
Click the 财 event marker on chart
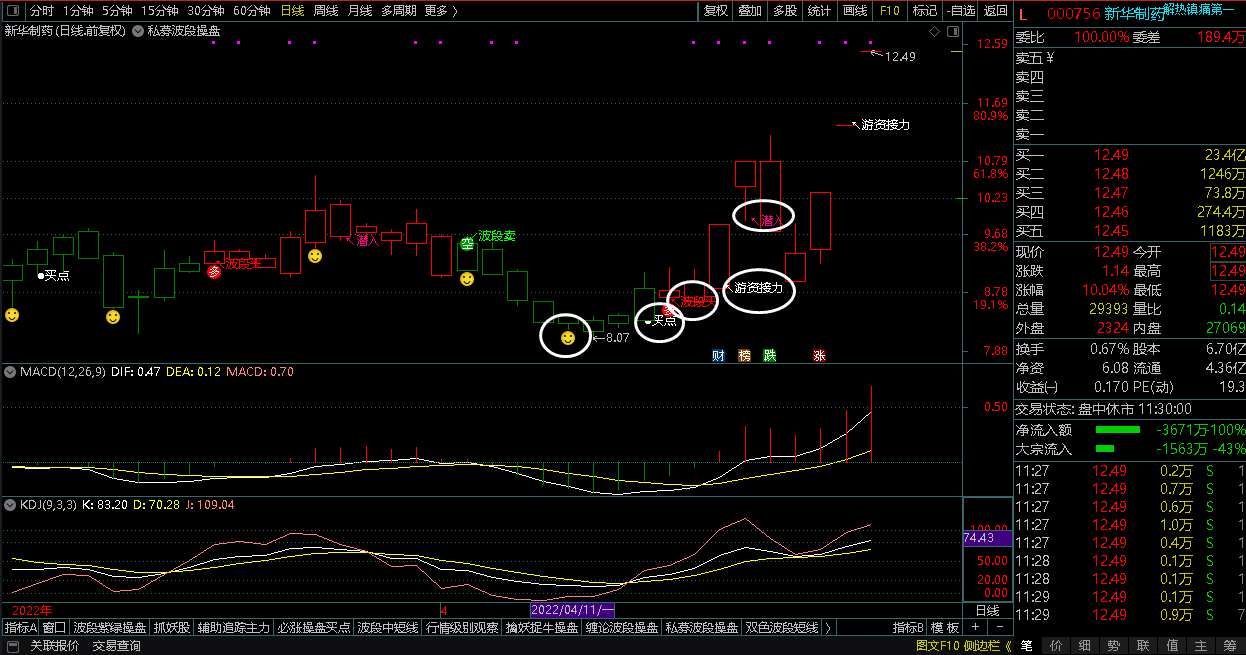click(x=717, y=355)
